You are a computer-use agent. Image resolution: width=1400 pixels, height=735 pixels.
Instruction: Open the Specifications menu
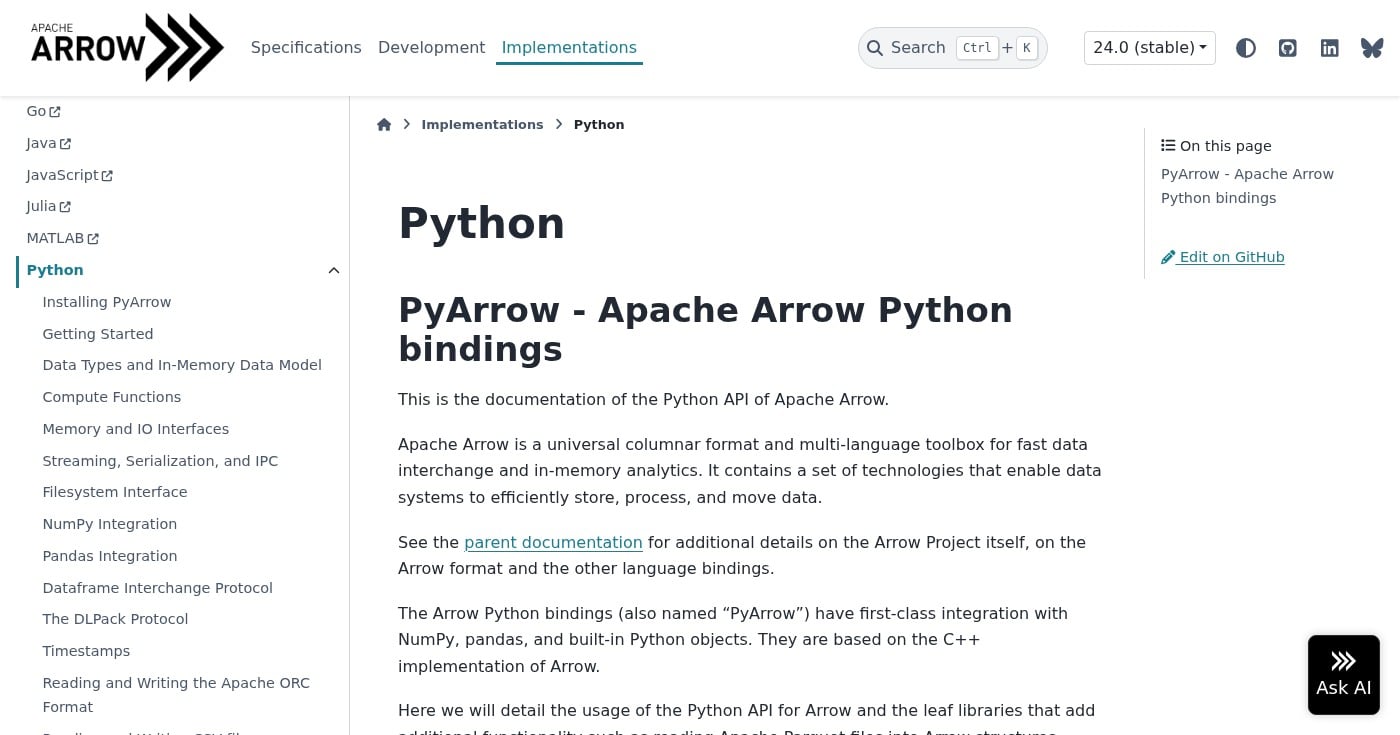pyautogui.click(x=306, y=48)
